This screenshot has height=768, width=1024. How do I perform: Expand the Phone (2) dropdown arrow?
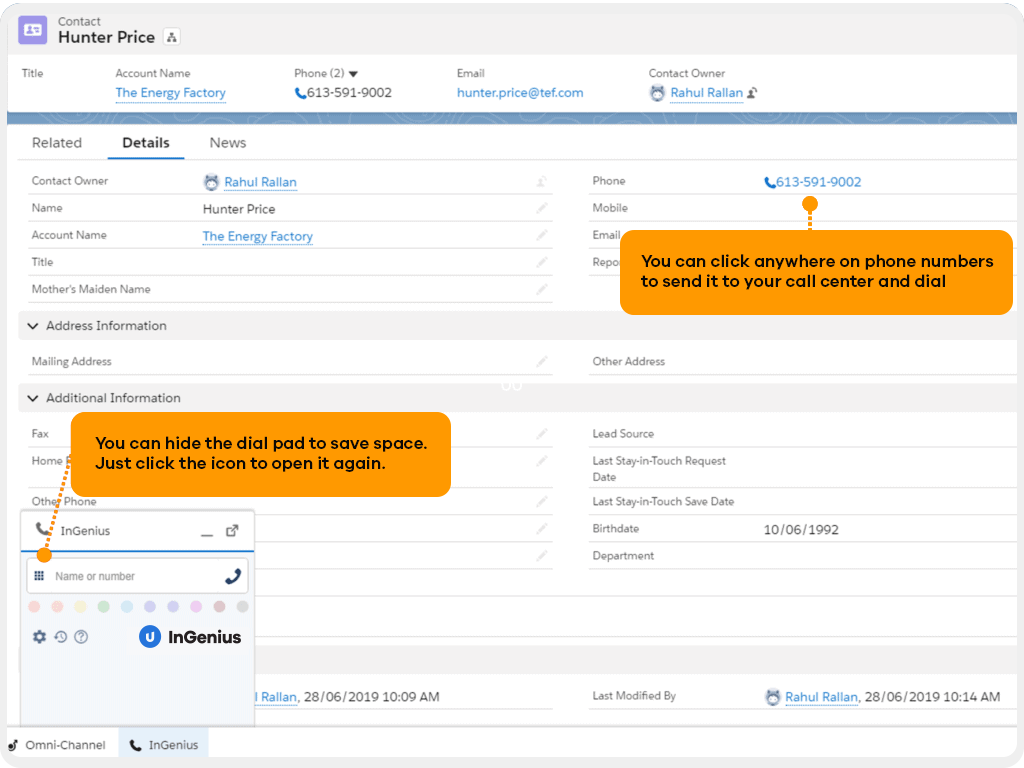pyautogui.click(x=353, y=74)
